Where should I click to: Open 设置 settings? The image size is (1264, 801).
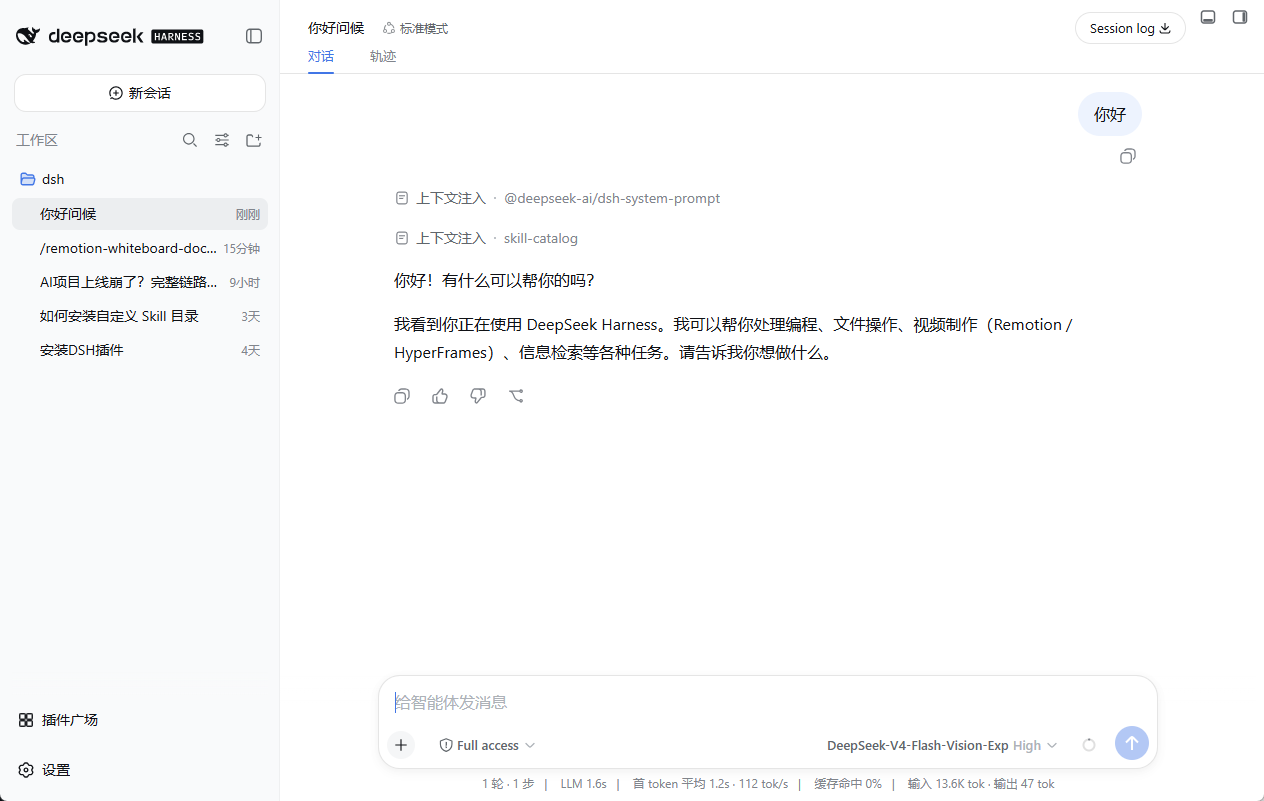point(44,770)
